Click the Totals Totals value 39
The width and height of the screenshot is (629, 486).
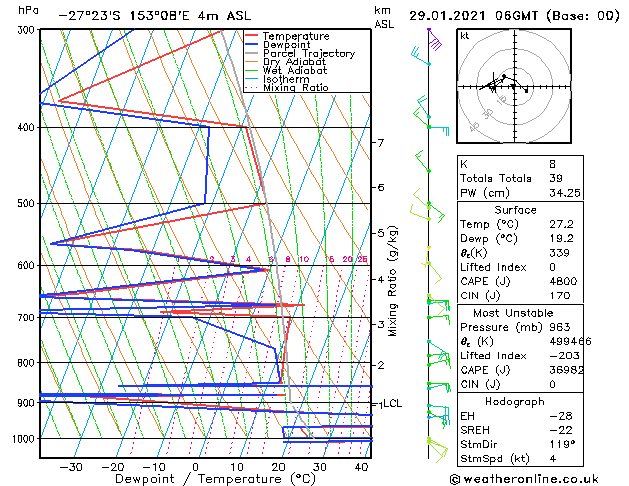[556, 178]
